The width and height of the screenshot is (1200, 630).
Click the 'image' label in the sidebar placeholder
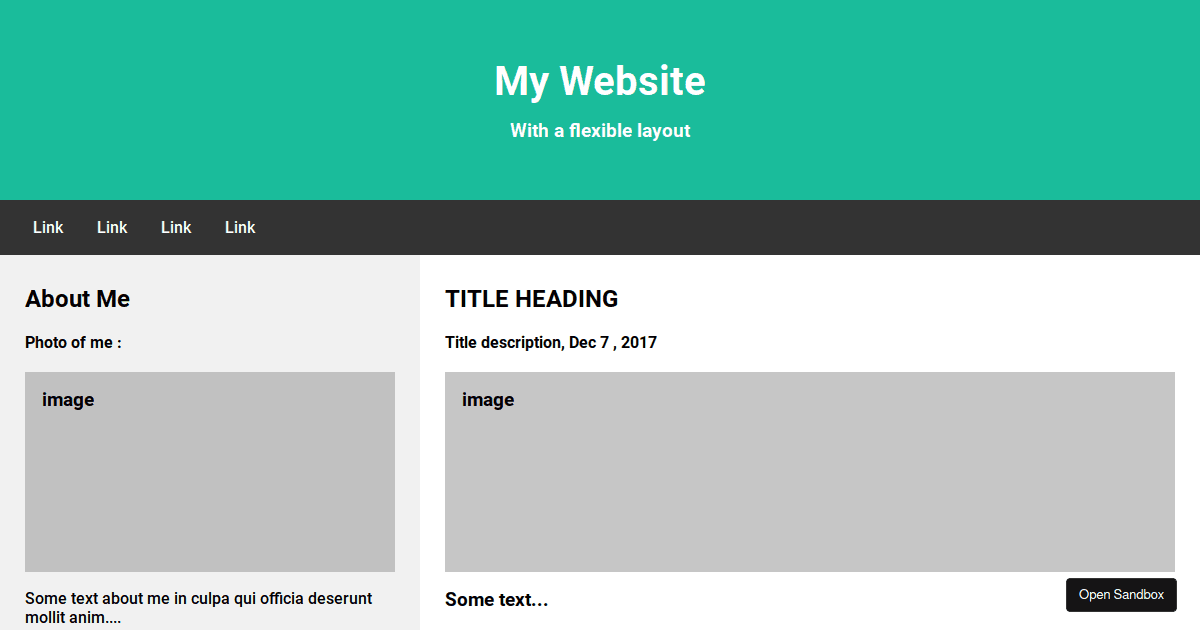(68, 400)
